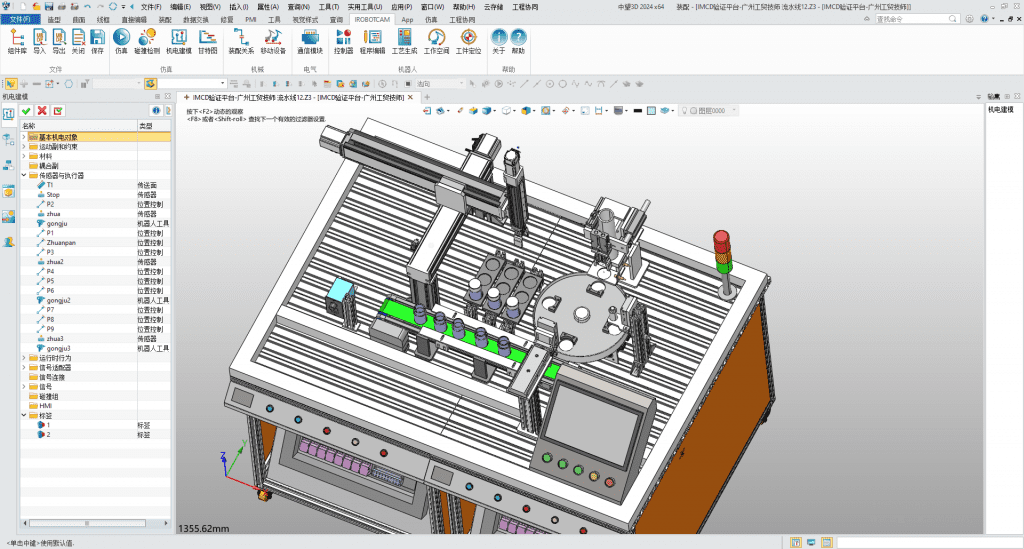Expand the 基本机电对象 tree folder
This screenshot has height=549, width=1024.
click(24, 137)
